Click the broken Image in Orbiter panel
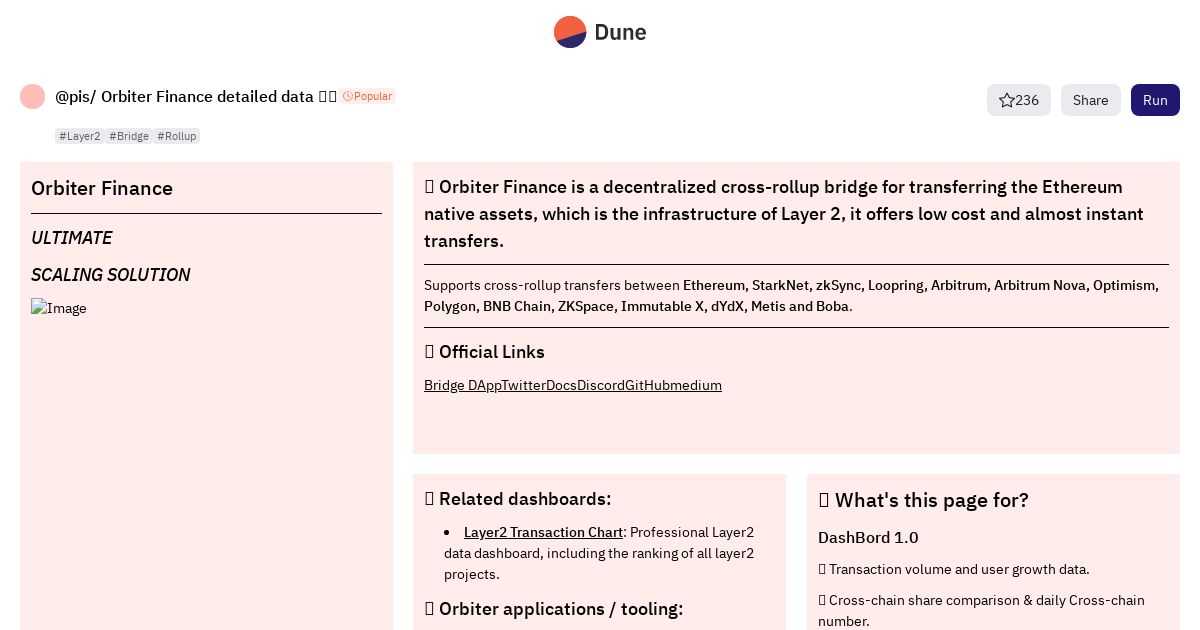The height and width of the screenshot is (630, 1200). 59,308
